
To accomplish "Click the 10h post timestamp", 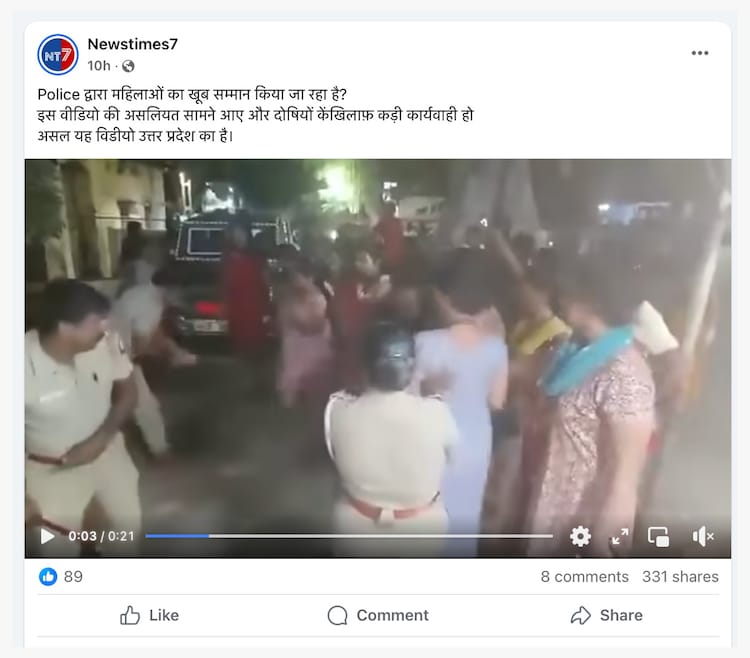I will pyautogui.click(x=99, y=66).
